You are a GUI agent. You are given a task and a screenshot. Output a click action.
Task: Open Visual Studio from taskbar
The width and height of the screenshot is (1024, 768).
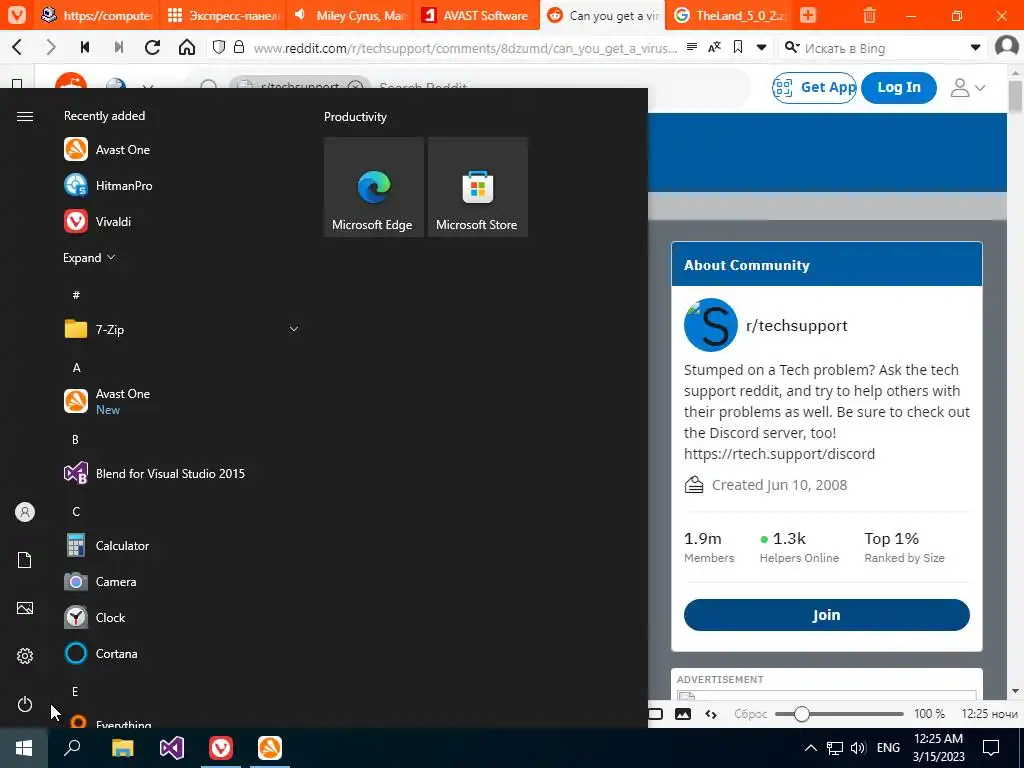[172, 748]
